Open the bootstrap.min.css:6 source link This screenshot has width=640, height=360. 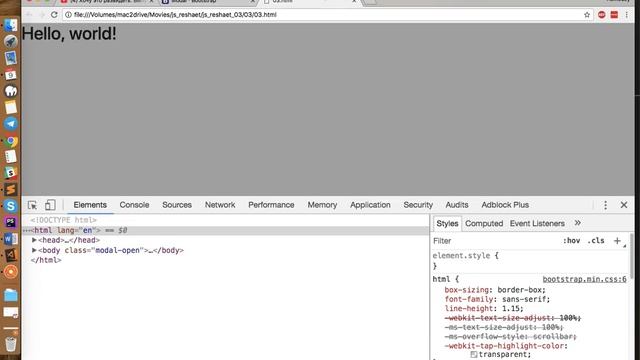pos(584,279)
